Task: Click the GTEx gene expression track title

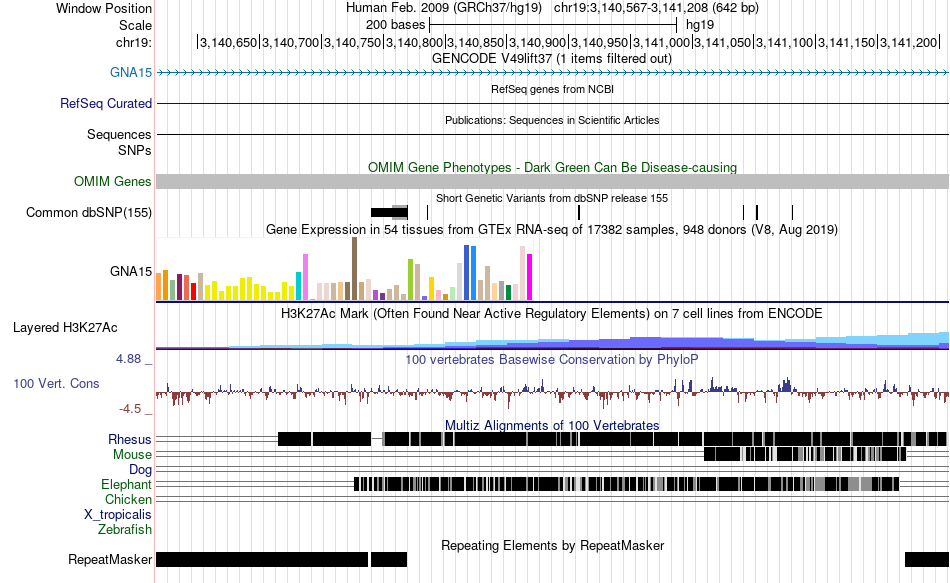Action: pos(552,230)
